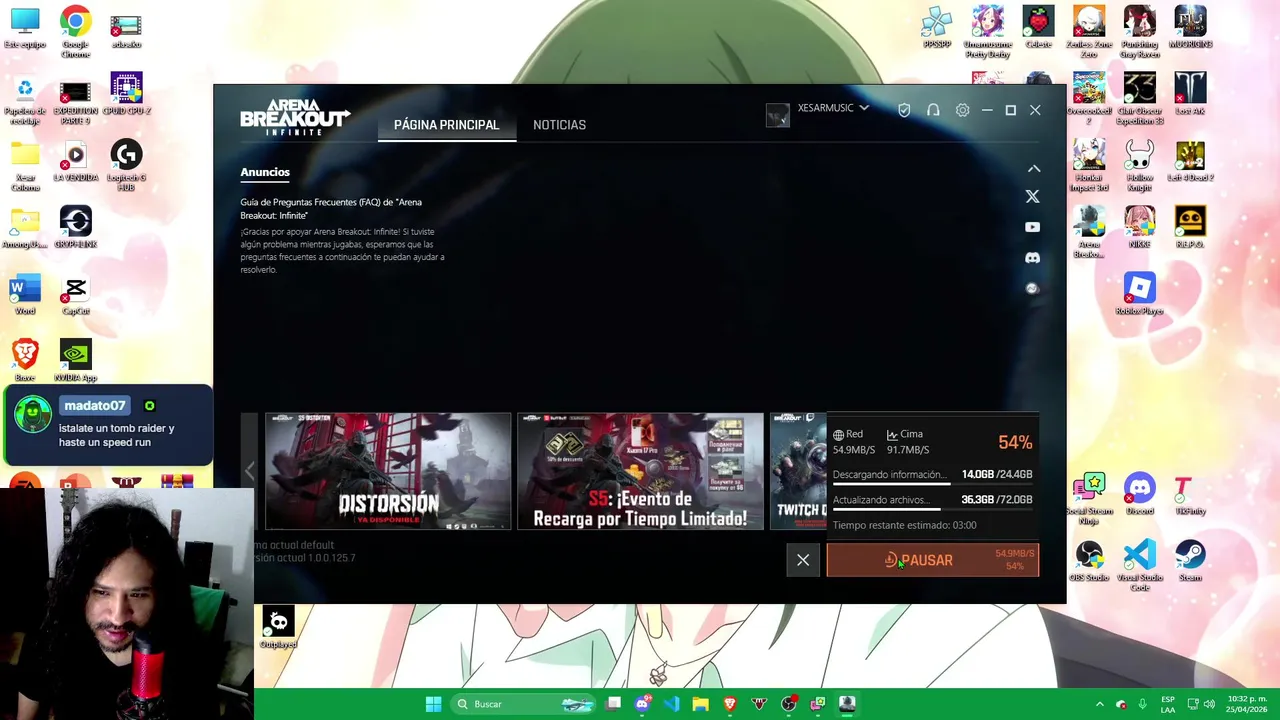Open CapCut desktop shortcut

[x=75, y=295]
